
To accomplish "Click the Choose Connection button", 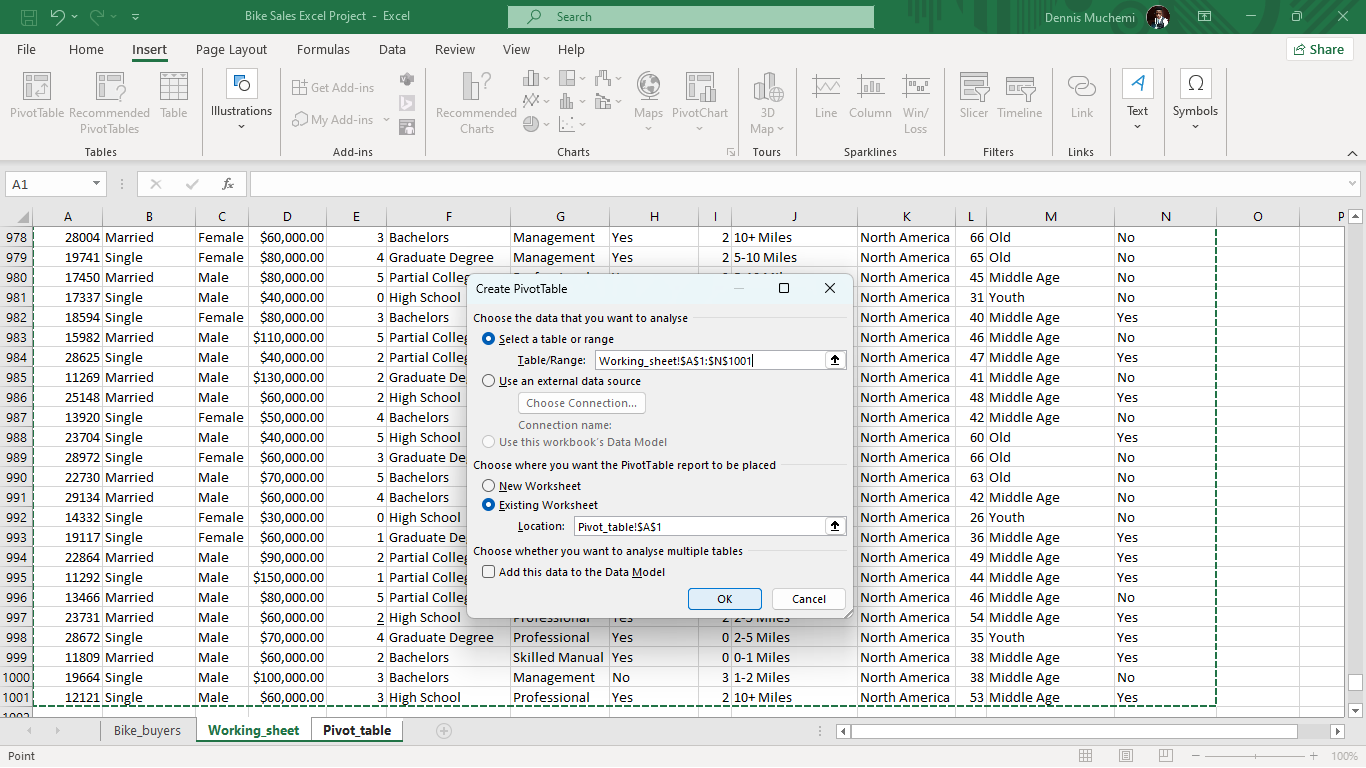I will [x=581, y=403].
